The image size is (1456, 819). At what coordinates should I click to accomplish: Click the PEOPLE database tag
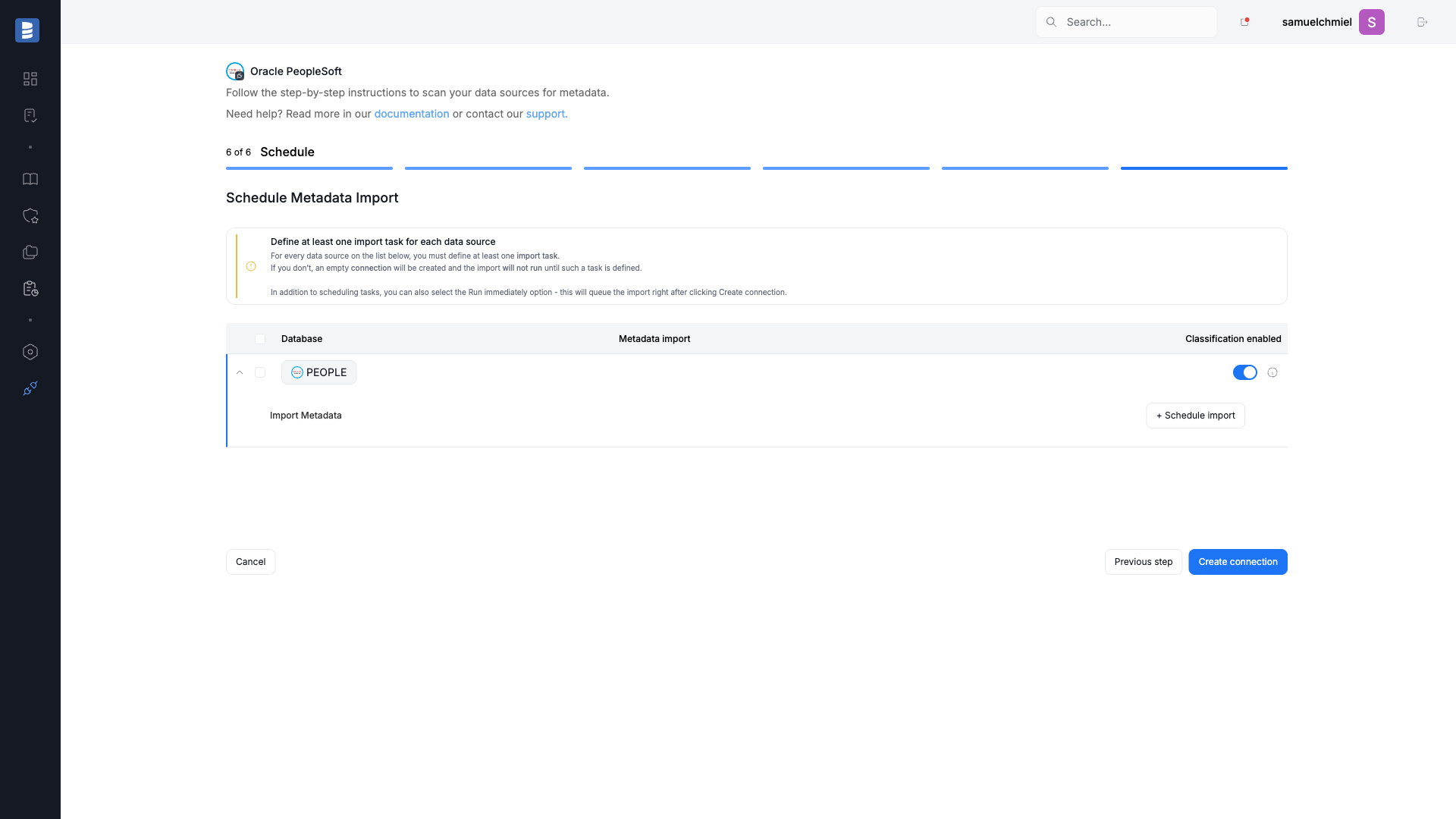[318, 372]
